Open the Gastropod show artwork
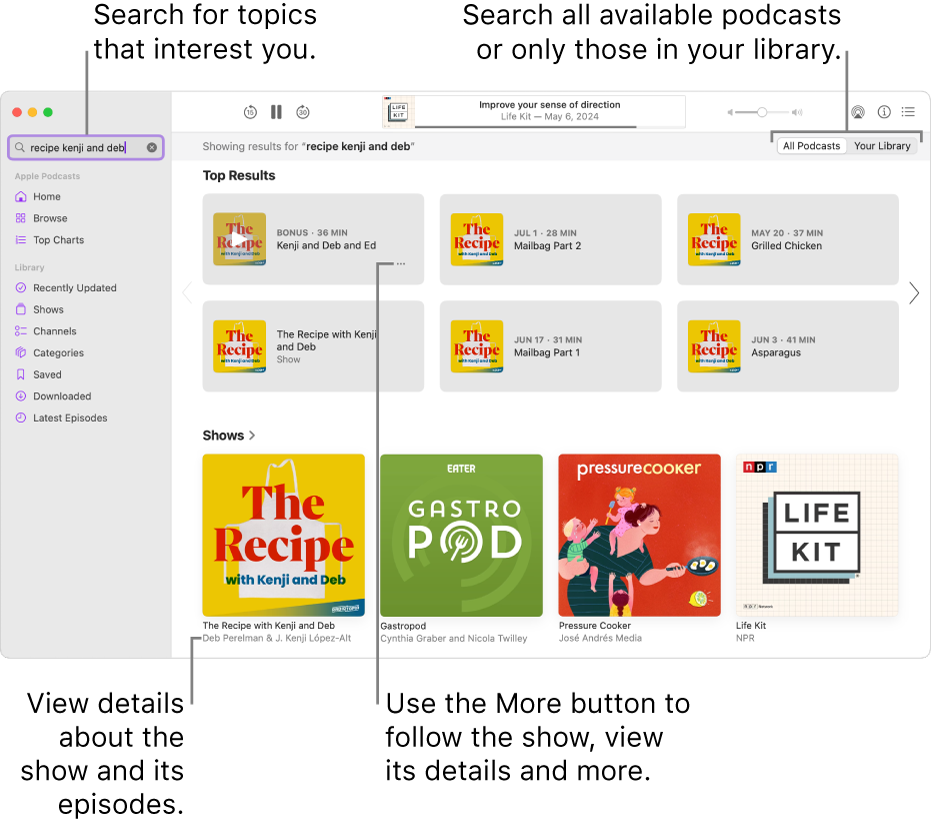Viewport: 931px width, 825px height. pos(461,534)
